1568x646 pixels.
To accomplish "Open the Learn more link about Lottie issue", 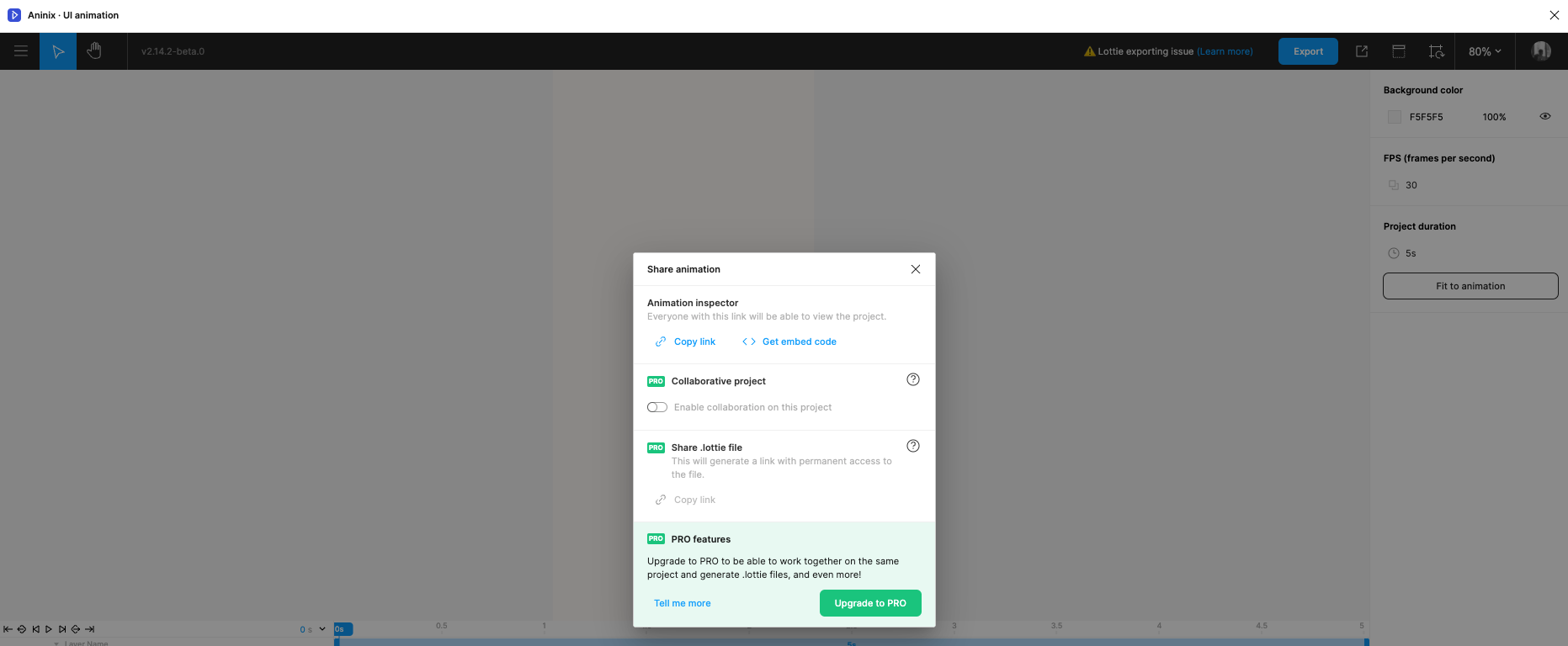I will (x=1225, y=51).
